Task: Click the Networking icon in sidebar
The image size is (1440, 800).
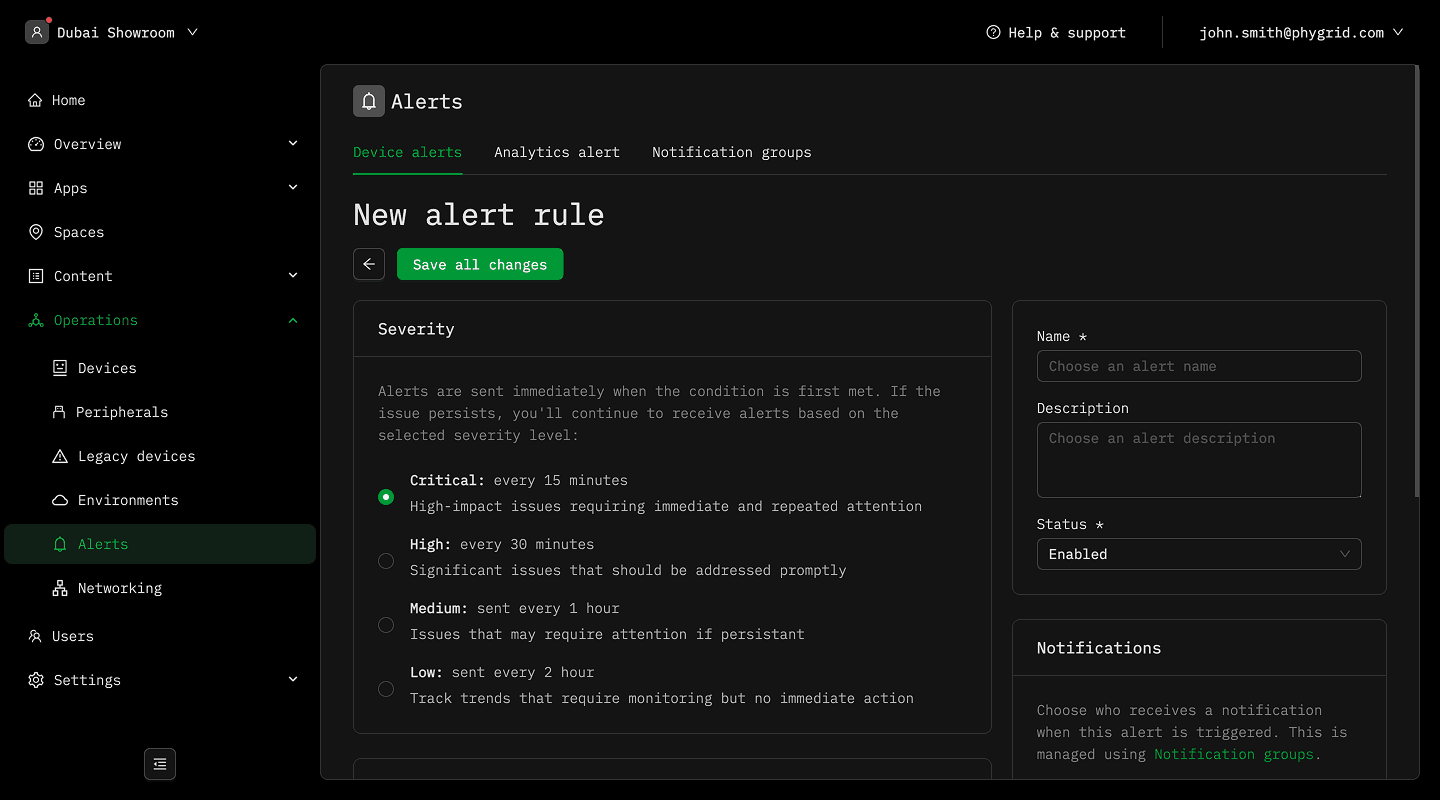Action: (60, 588)
